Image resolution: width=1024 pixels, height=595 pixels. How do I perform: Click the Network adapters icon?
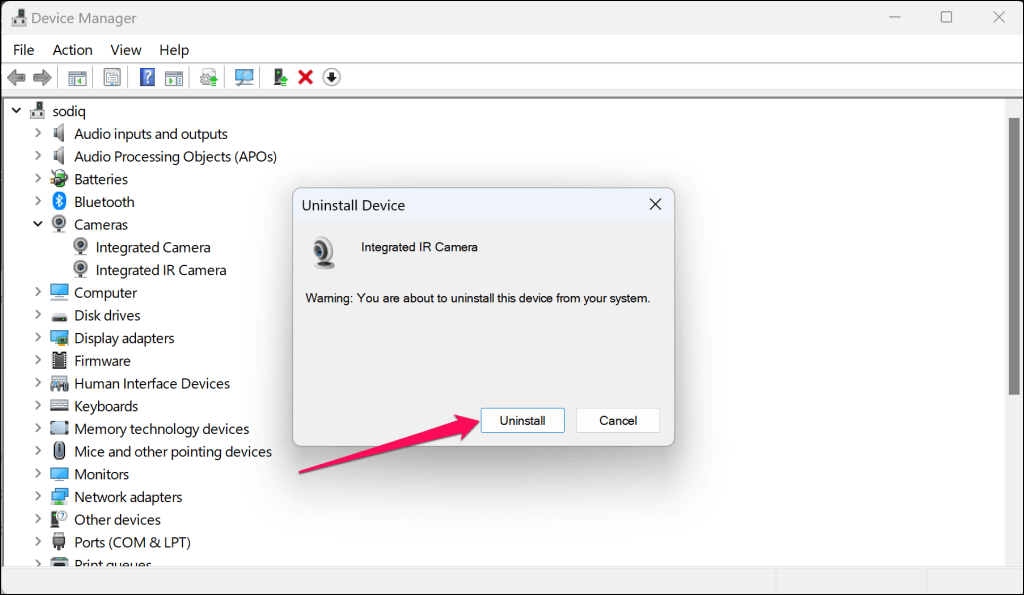tap(59, 497)
